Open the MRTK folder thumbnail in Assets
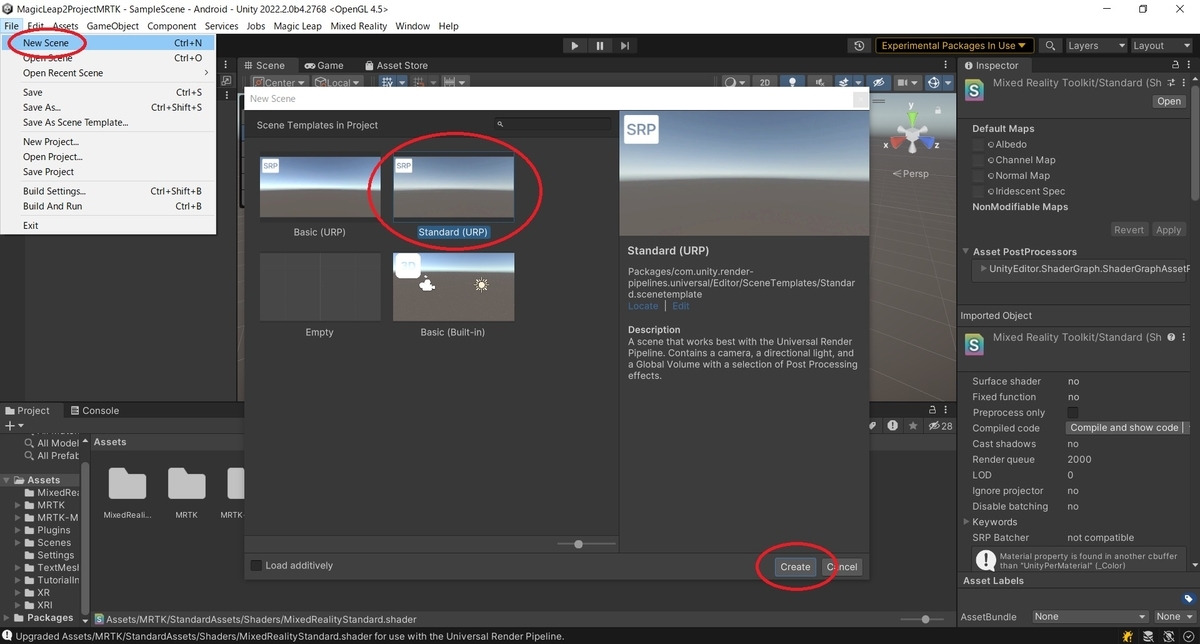Image resolution: width=1200 pixels, height=644 pixels. pos(187,492)
